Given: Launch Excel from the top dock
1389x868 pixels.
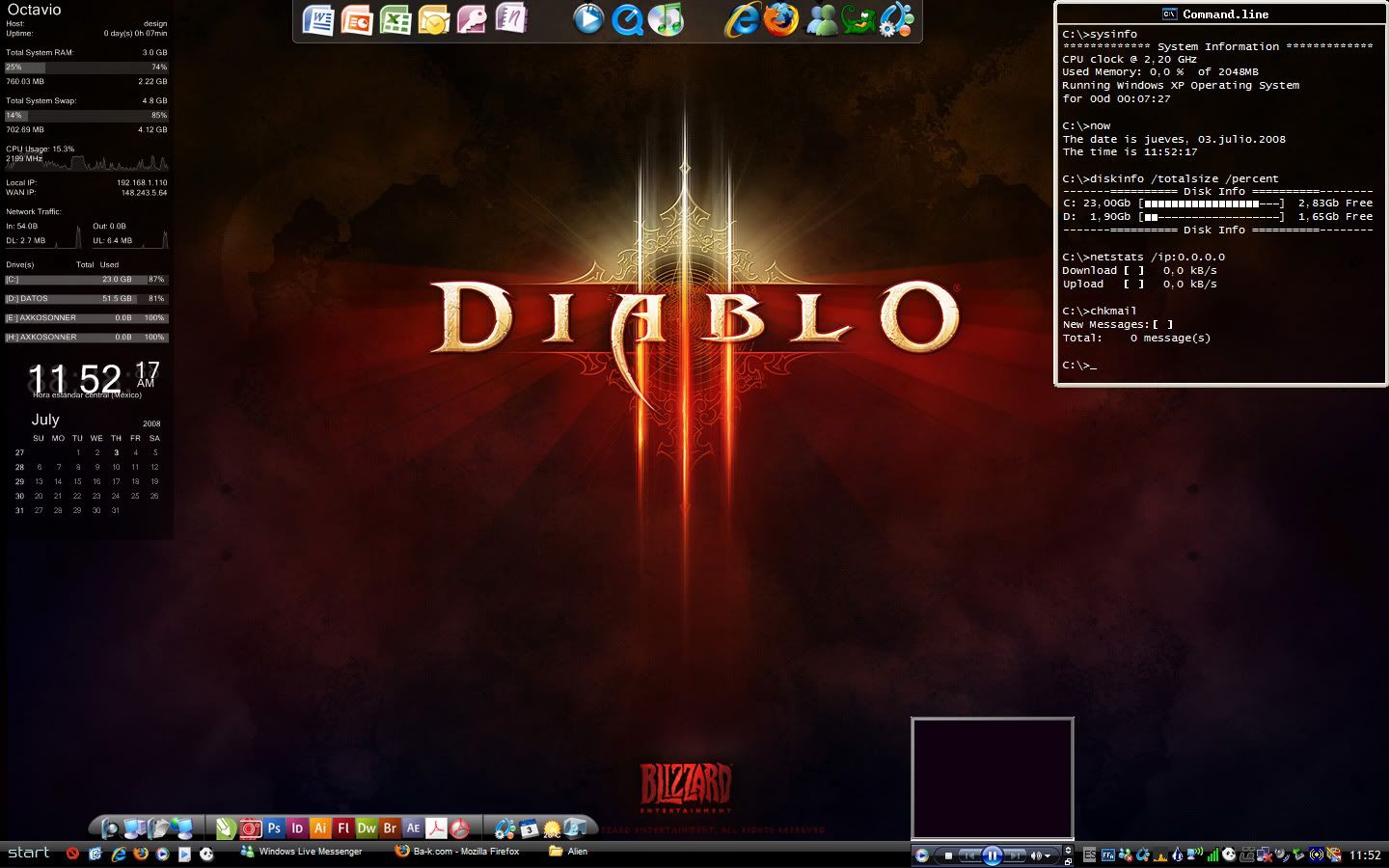Looking at the screenshot, I should tap(395, 20).
